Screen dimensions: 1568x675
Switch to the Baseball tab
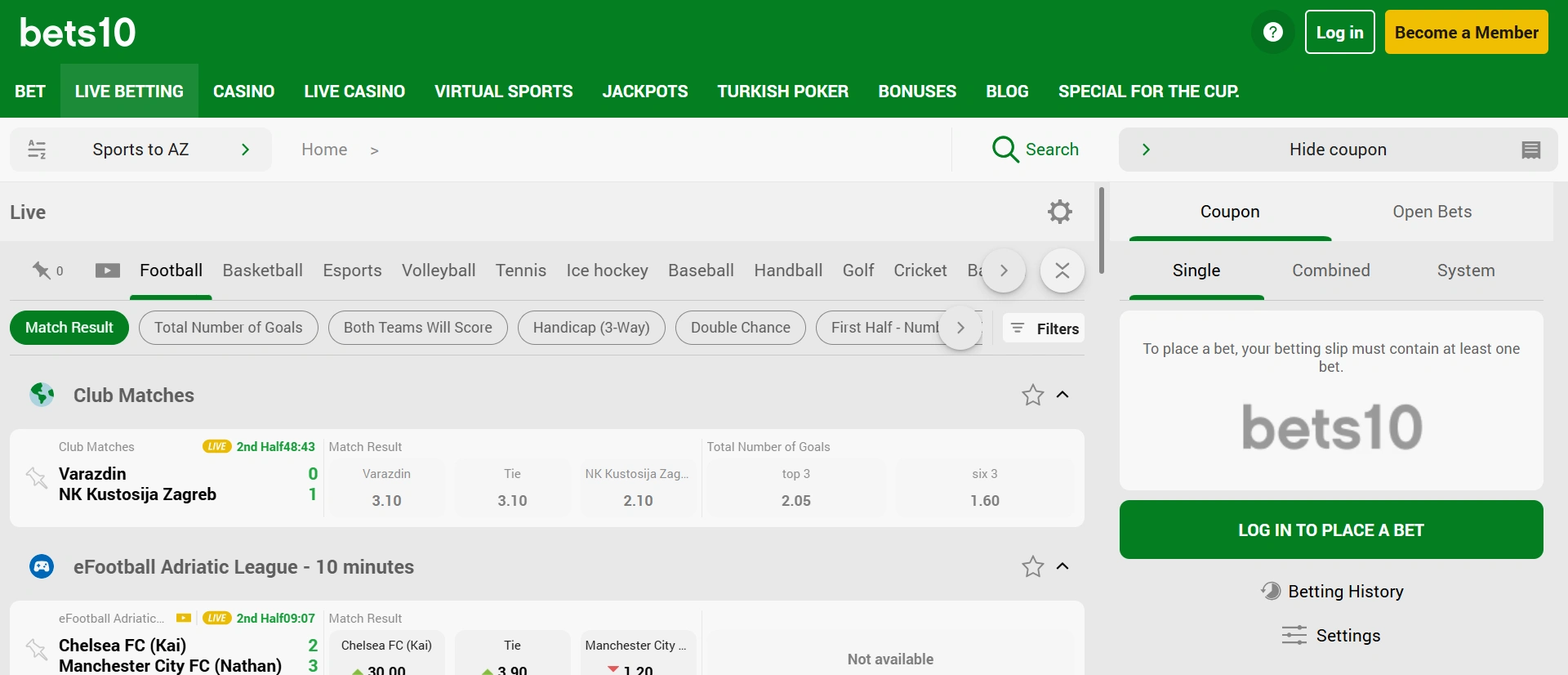[701, 270]
